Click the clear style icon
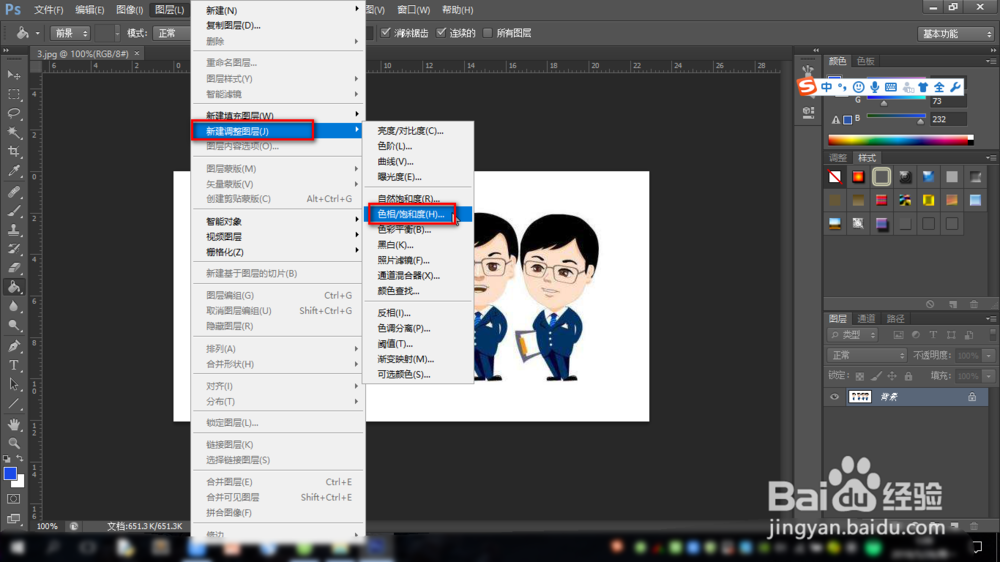 coord(930,304)
